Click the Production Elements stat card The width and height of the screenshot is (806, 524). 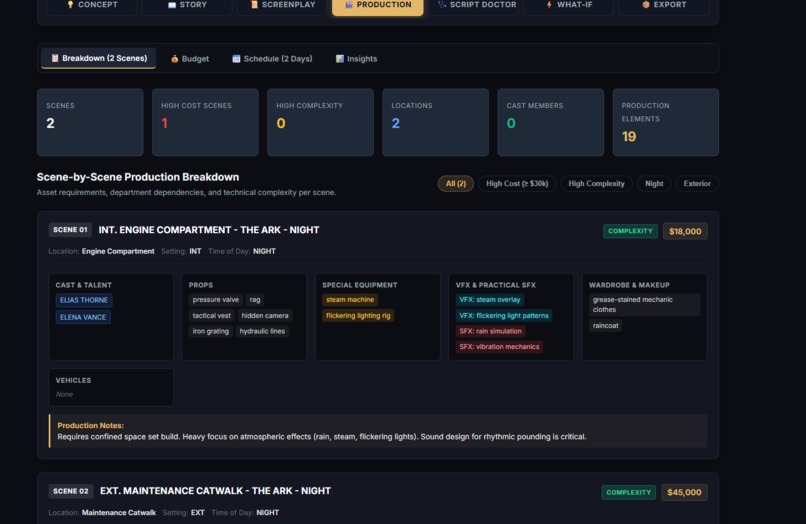coord(666,122)
